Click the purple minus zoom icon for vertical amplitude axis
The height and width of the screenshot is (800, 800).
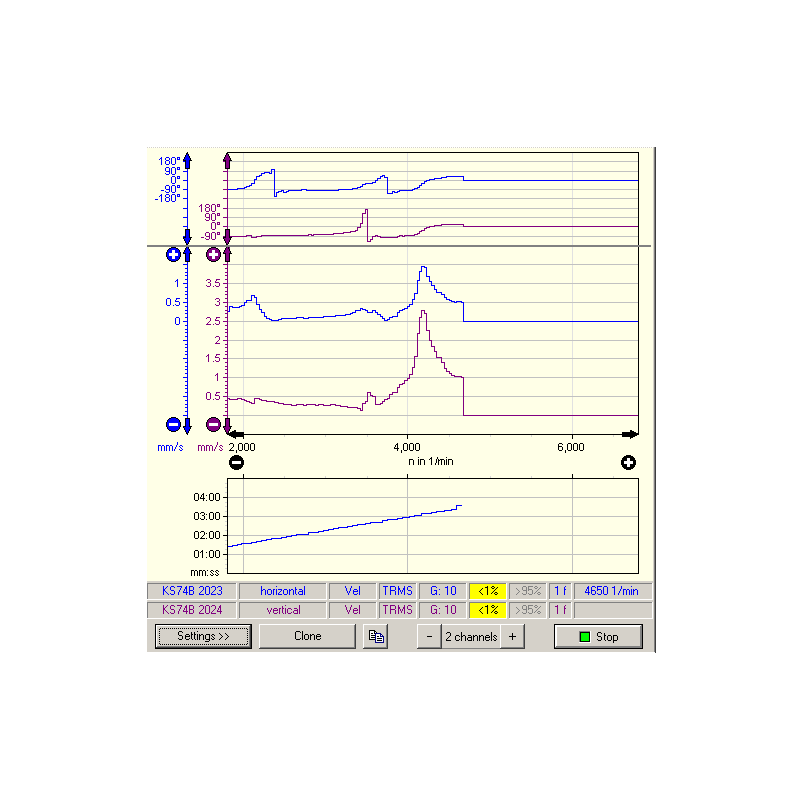pos(213,424)
